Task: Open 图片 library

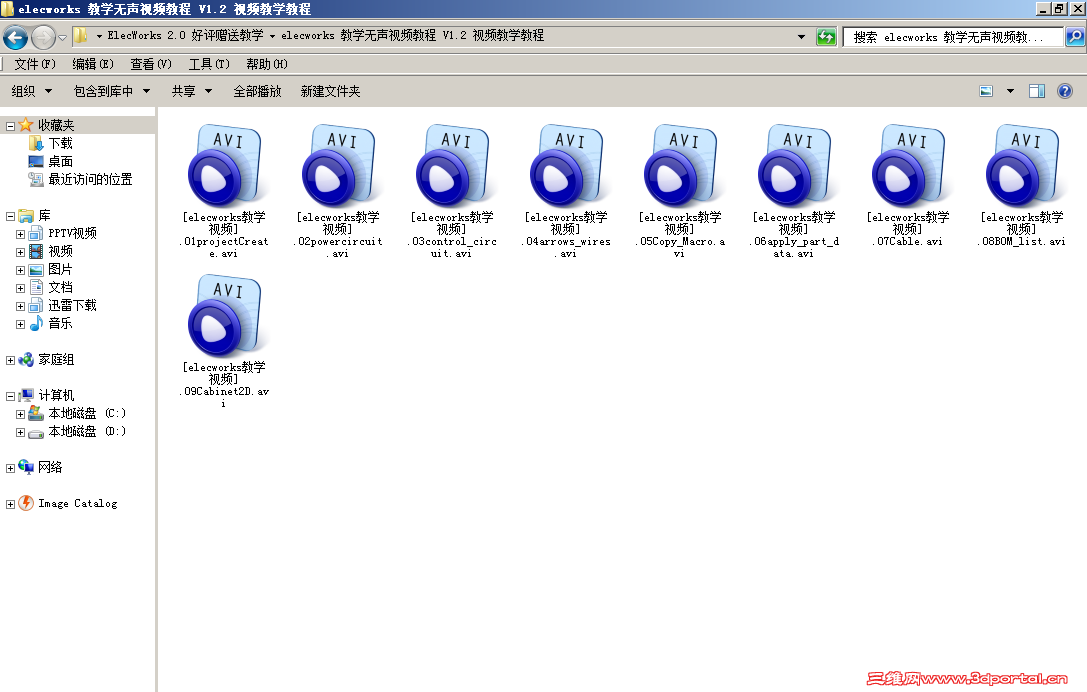Action: coord(60,270)
